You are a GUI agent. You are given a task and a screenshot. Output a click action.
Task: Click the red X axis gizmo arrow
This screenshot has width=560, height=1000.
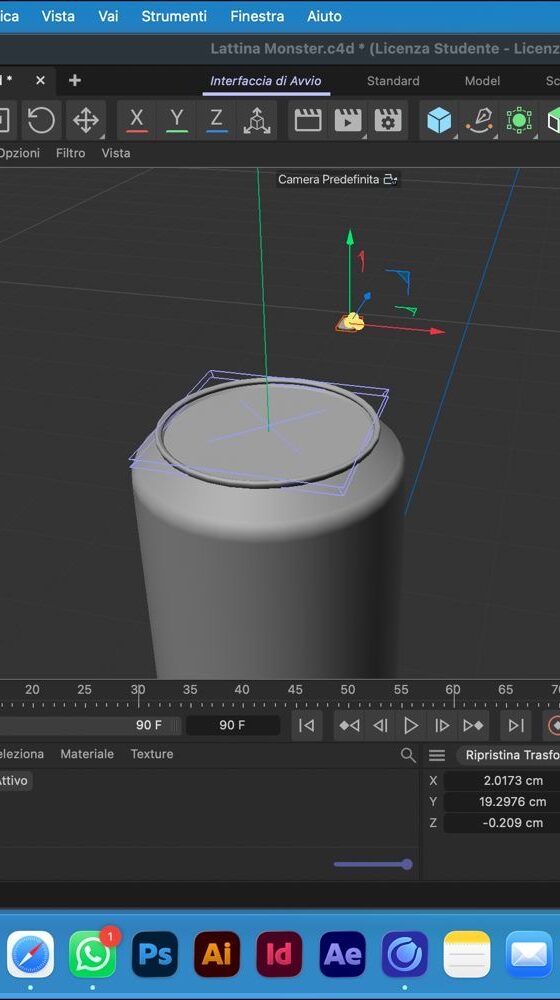coord(437,331)
